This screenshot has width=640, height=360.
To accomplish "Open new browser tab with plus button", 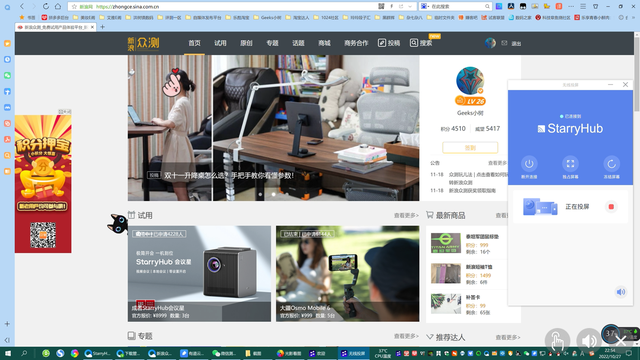I will pyautogui.click(x=102, y=27).
